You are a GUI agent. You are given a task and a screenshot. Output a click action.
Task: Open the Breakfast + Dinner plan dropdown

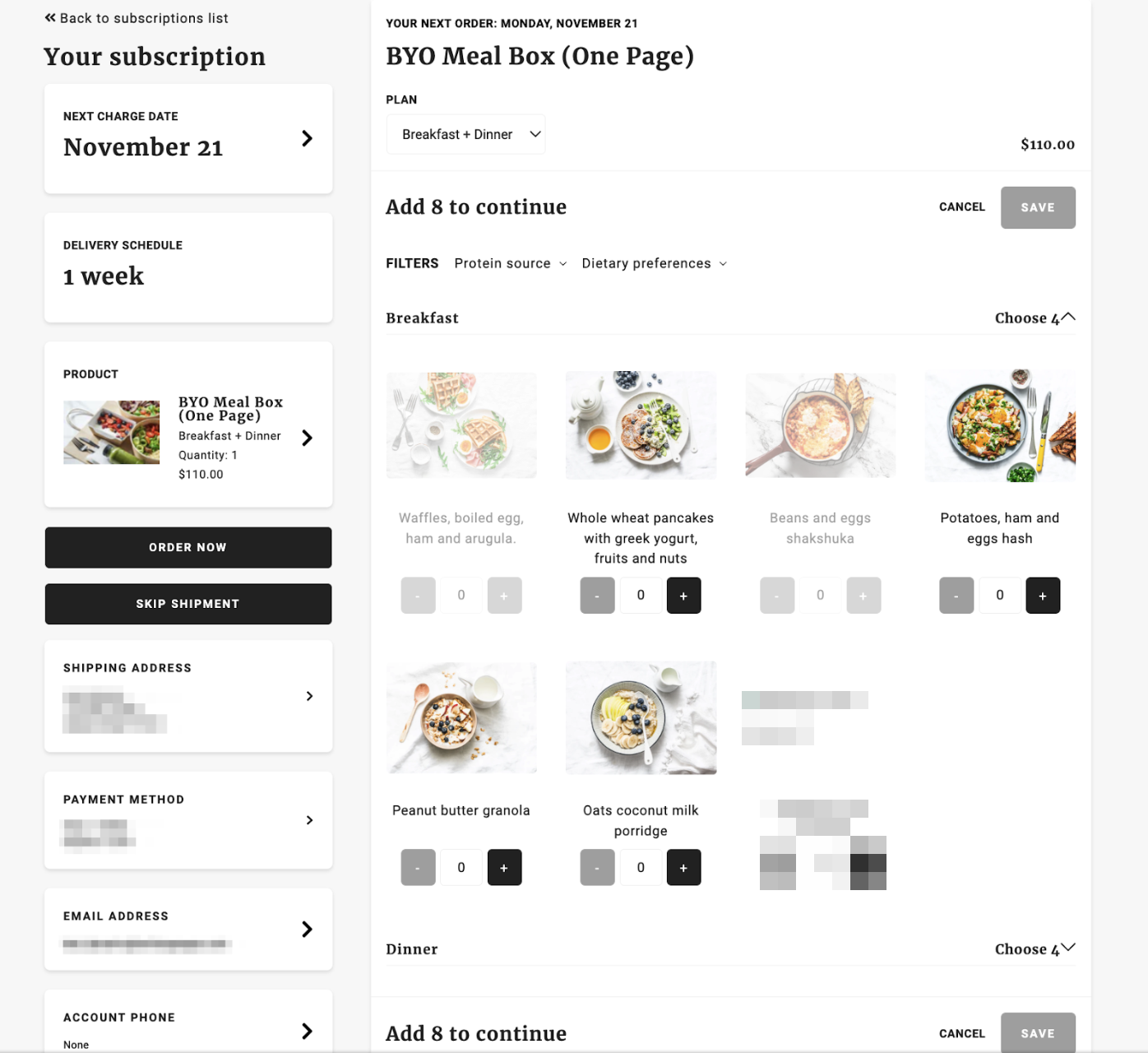click(x=465, y=133)
